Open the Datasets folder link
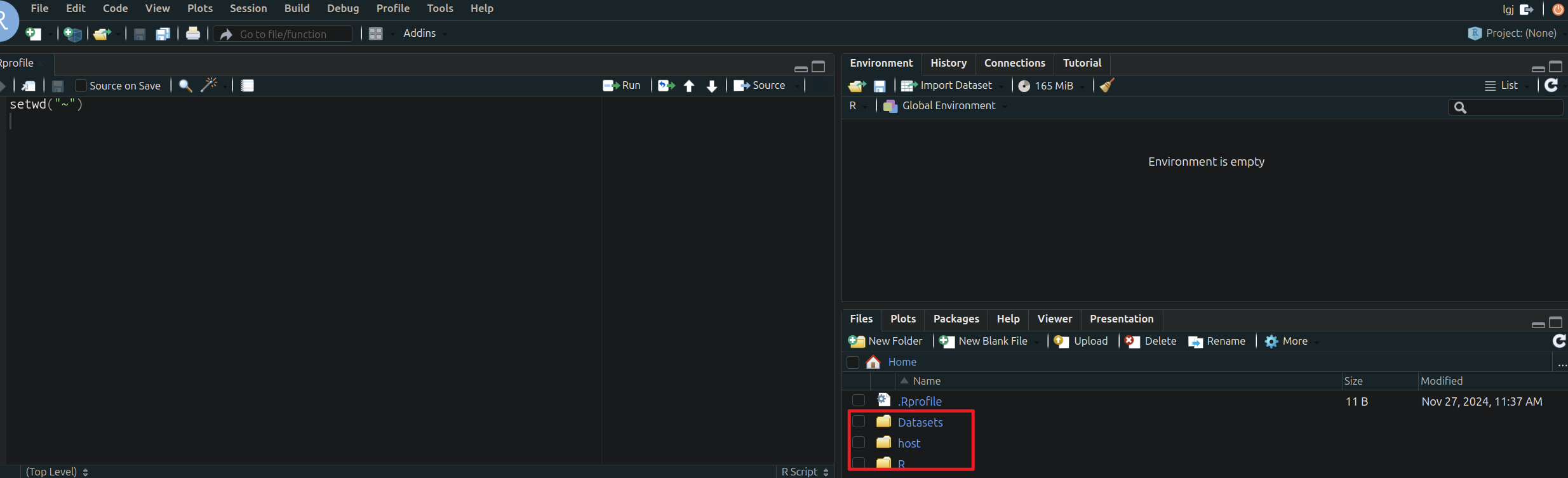 [920, 422]
